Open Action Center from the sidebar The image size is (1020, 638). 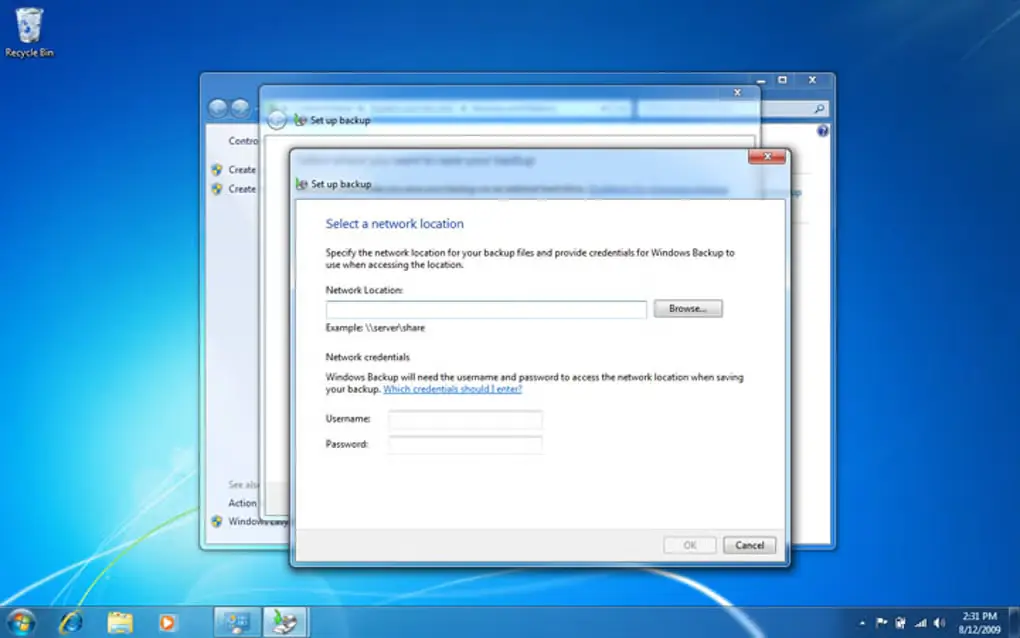pyautogui.click(x=243, y=503)
